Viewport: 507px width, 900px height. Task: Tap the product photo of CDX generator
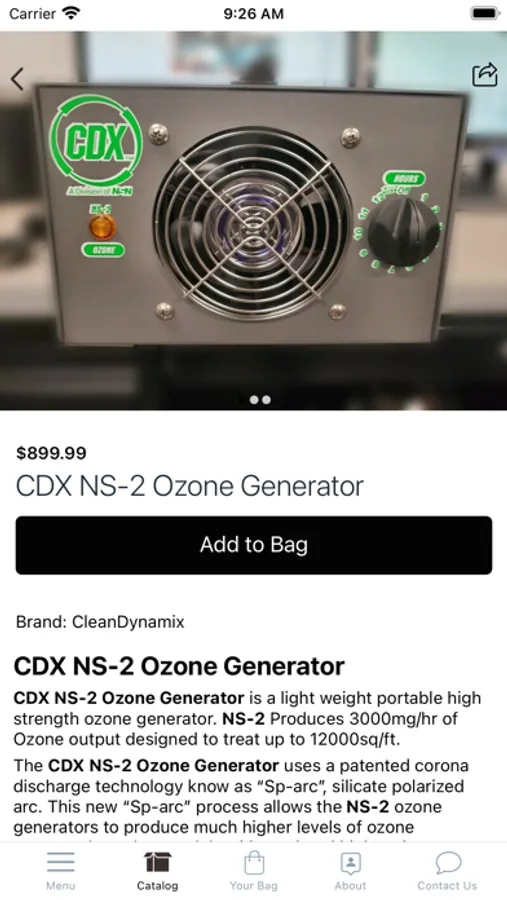[x=253, y=220]
